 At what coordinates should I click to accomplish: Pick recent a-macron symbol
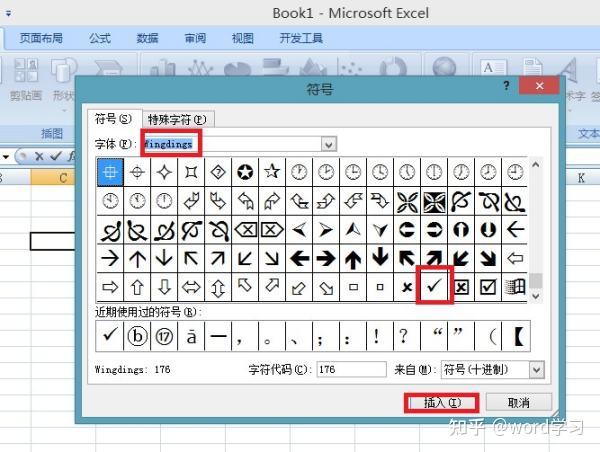tap(191, 336)
